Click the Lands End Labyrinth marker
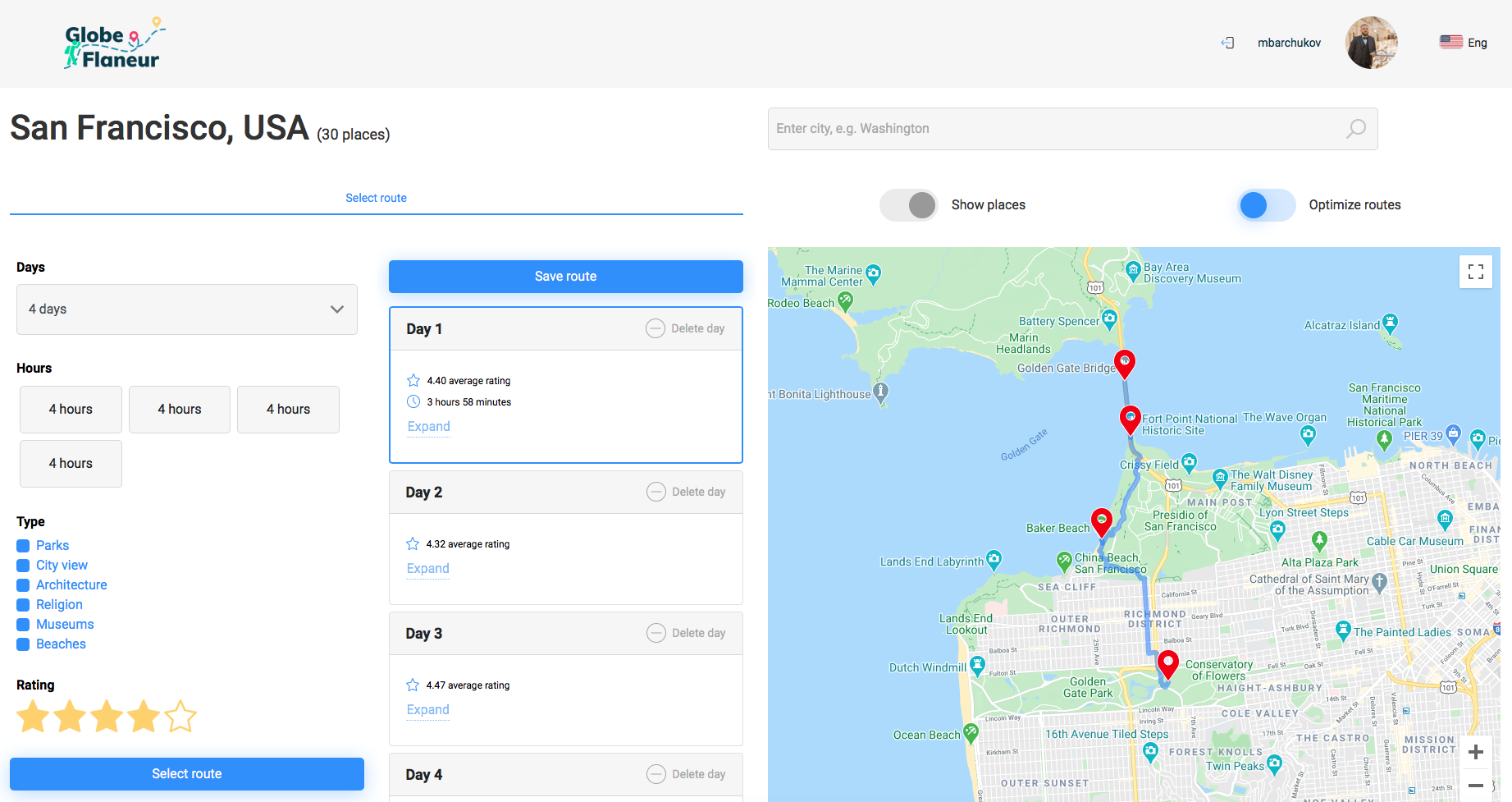The image size is (1512, 802). 994,561
